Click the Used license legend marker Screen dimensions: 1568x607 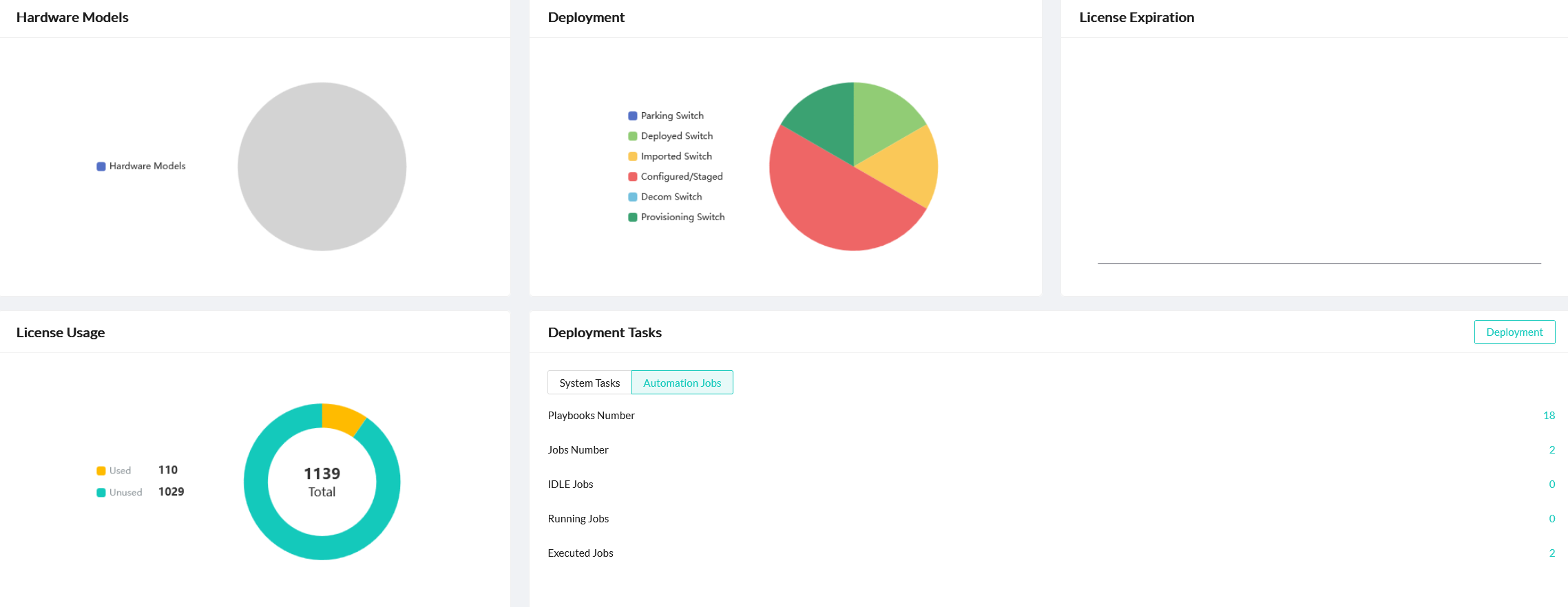tap(101, 471)
